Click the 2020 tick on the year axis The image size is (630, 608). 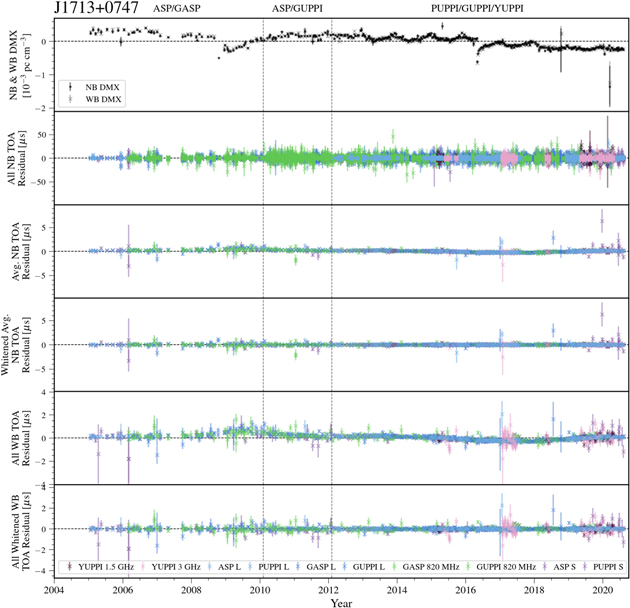[602, 590]
